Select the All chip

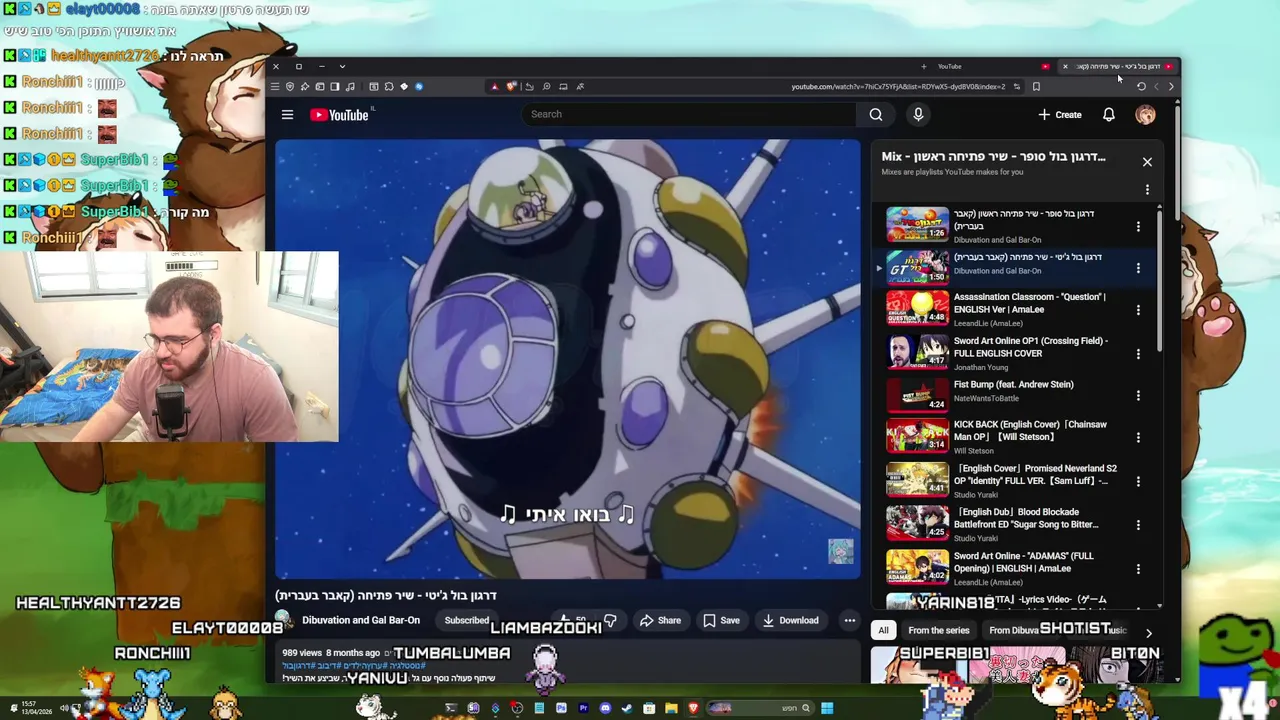[883, 630]
